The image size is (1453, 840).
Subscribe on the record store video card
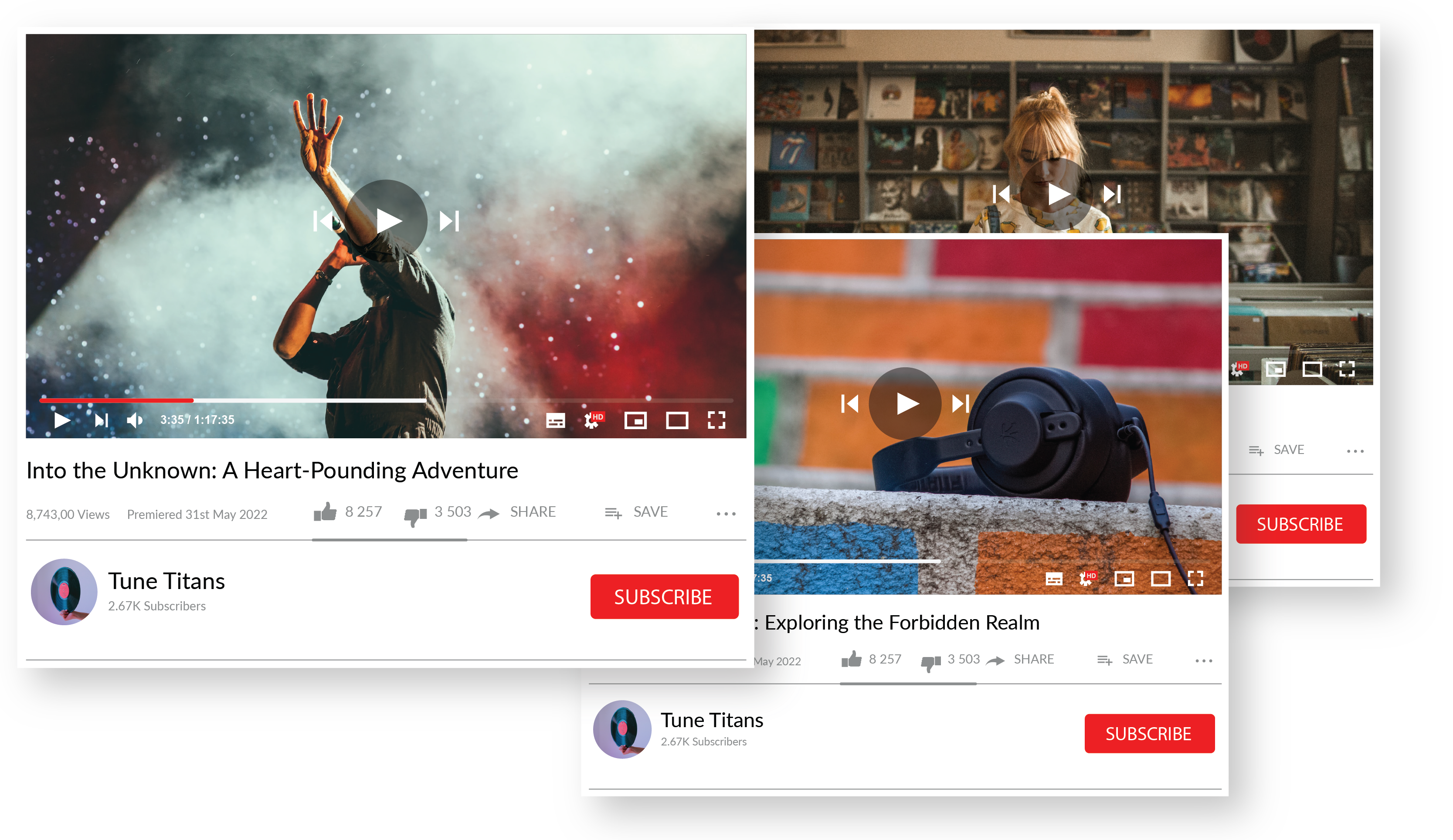1301,524
